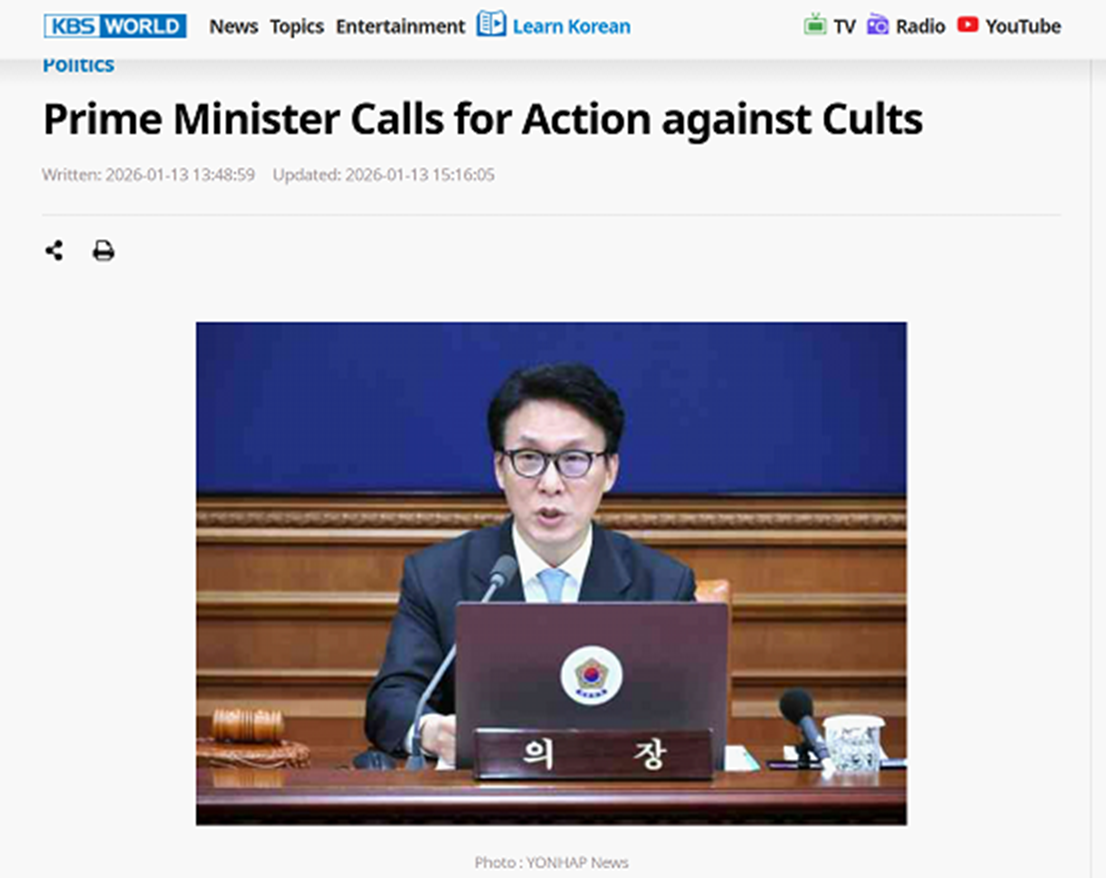Click the green TV icon
This screenshot has height=878, width=1106.
pos(815,25)
